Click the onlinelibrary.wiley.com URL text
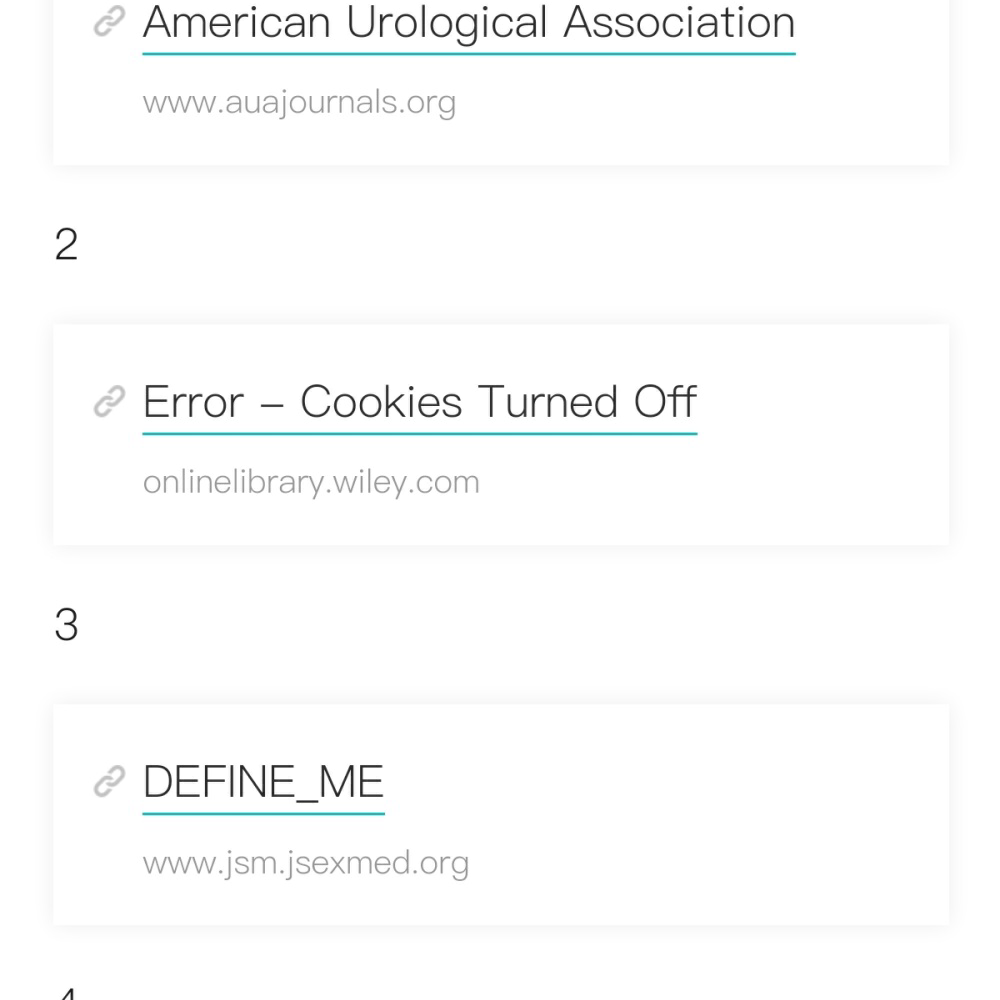 tap(311, 482)
